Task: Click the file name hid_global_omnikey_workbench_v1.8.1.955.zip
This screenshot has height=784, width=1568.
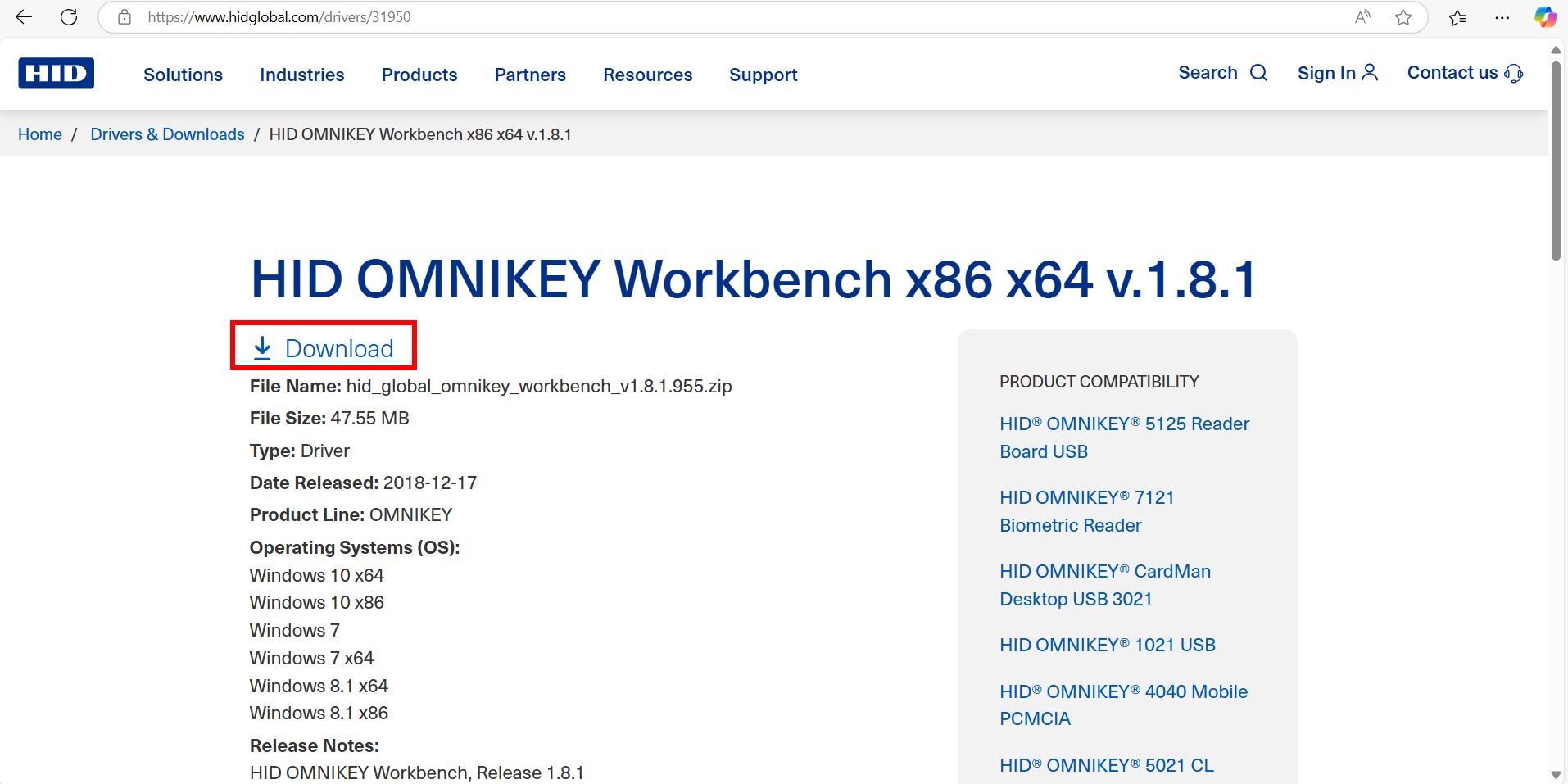Action: [539, 387]
